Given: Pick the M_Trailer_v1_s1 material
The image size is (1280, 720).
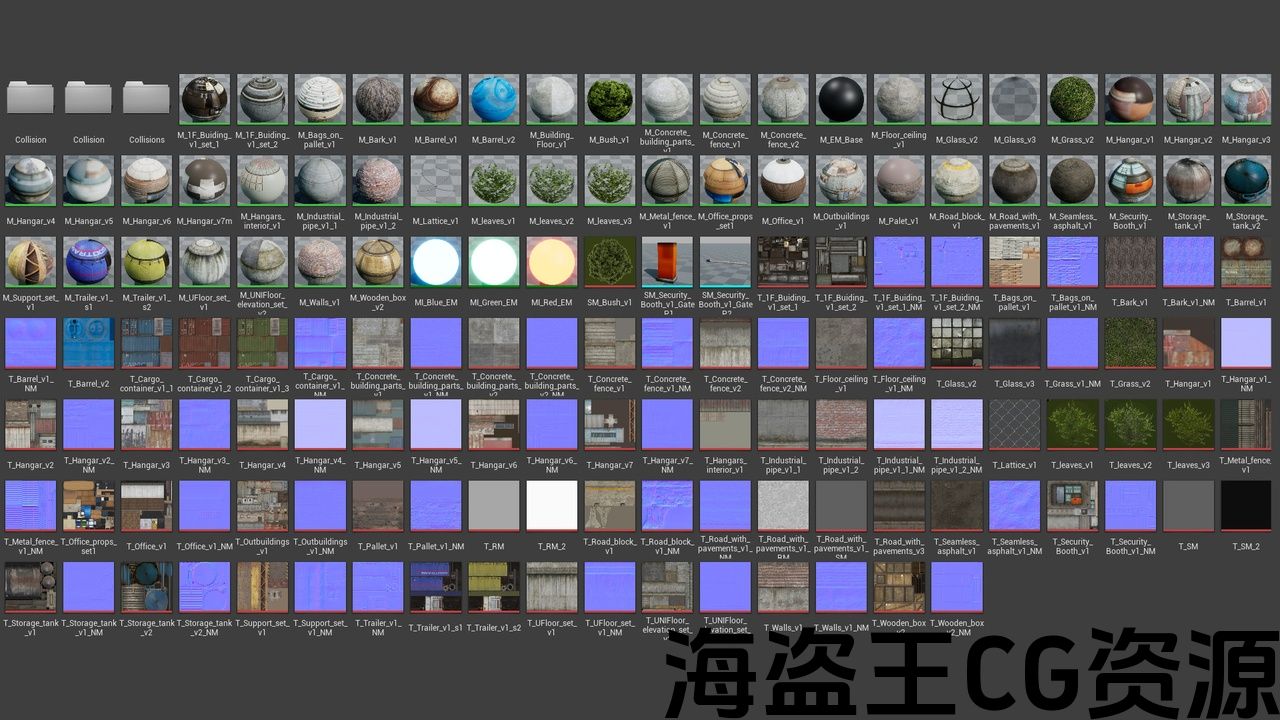Looking at the screenshot, I should click(x=89, y=262).
